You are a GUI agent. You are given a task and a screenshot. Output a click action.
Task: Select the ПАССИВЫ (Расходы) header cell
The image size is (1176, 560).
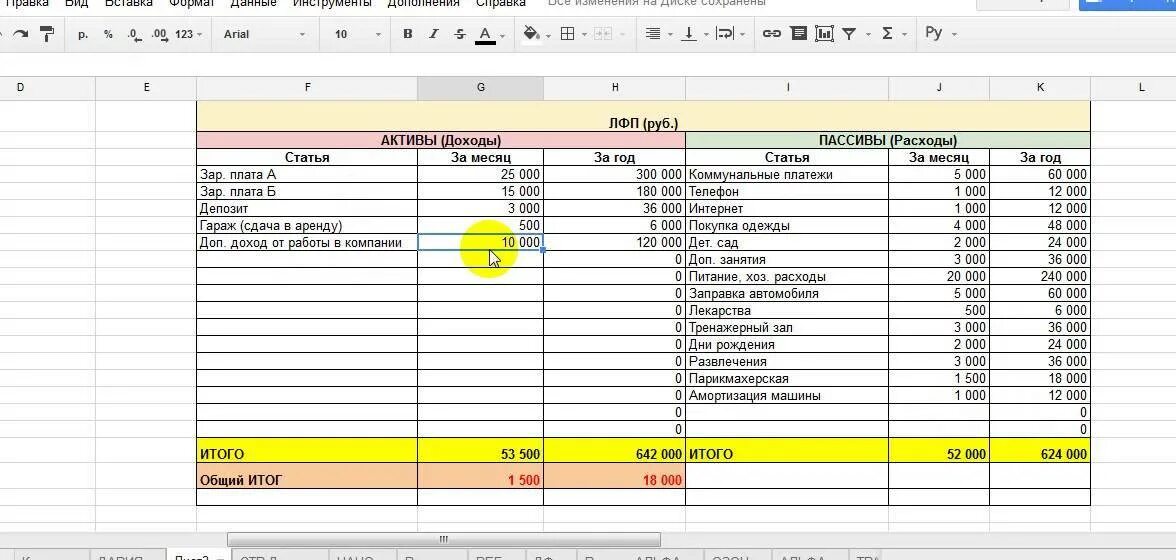[888, 140]
